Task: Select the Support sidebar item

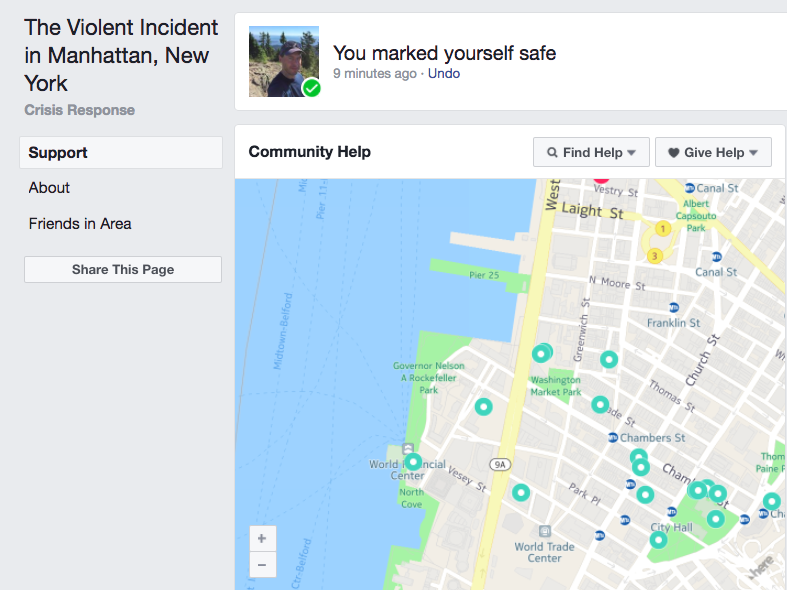Action: tap(121, 153)
